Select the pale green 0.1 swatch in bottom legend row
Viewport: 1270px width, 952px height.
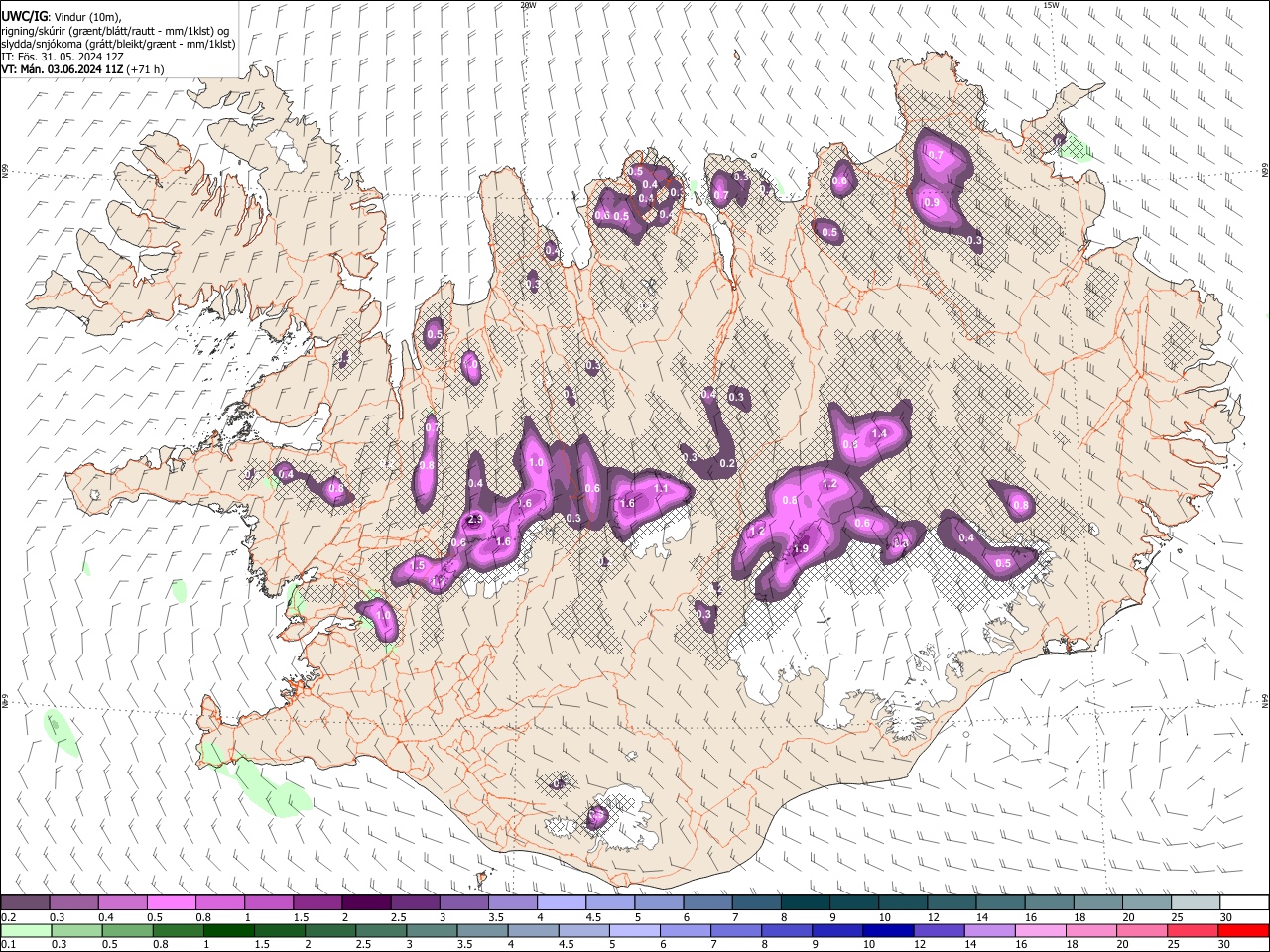[26, 930]
